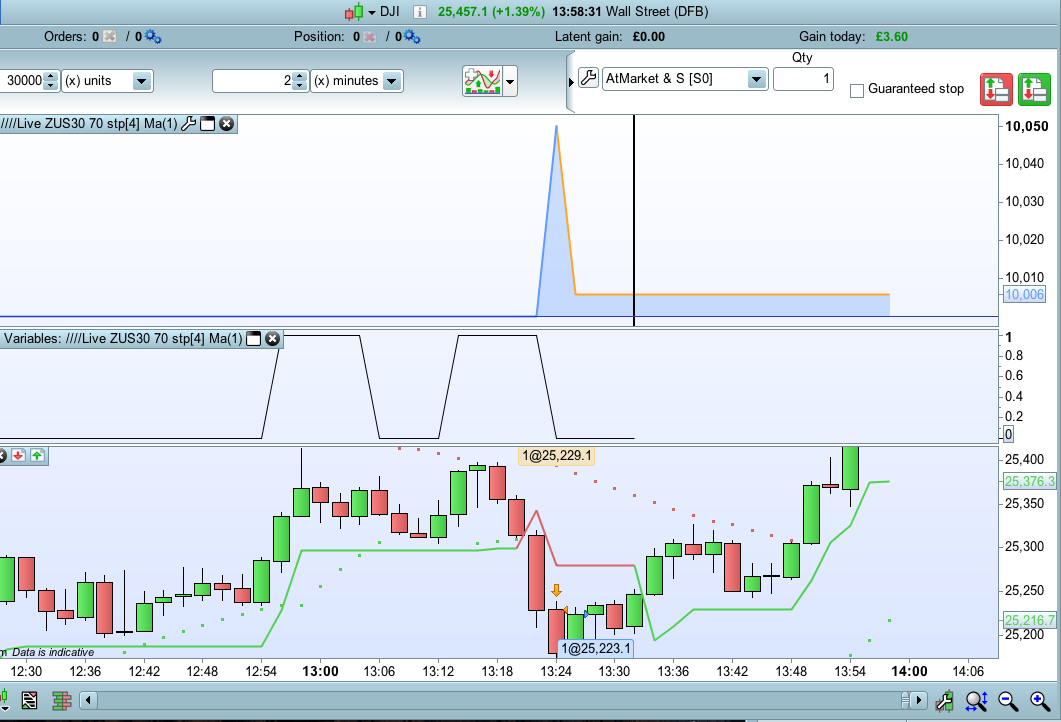This screenshot has height=722, width=1061.
Task: Click the Gain today £3.60 value
Action: pos(891,37)
